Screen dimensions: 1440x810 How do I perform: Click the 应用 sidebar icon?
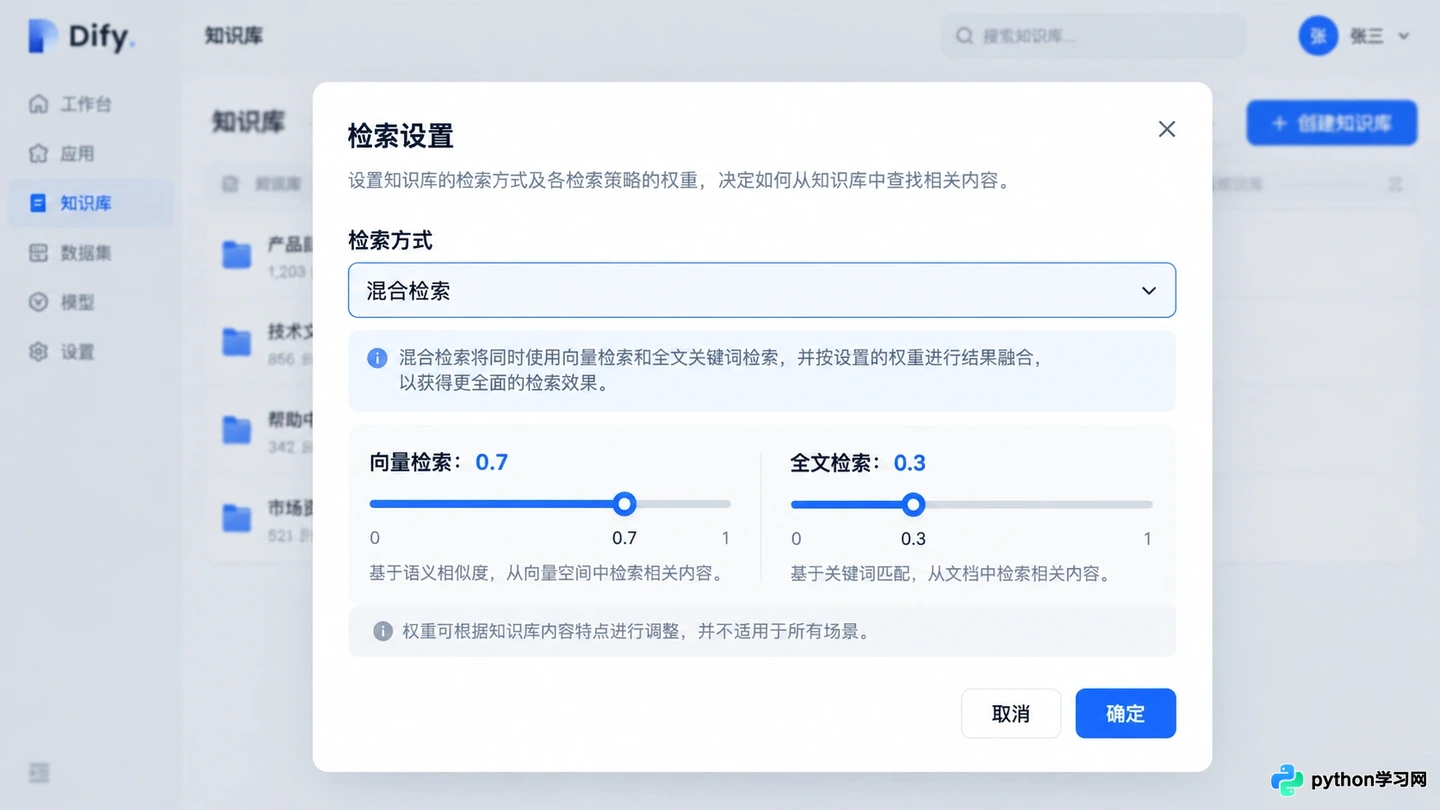(39, 153)
